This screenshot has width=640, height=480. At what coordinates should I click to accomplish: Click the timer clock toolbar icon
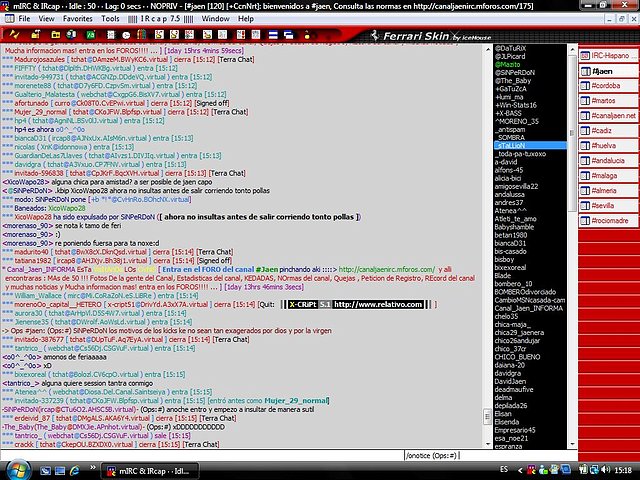[x=126, y=36]
